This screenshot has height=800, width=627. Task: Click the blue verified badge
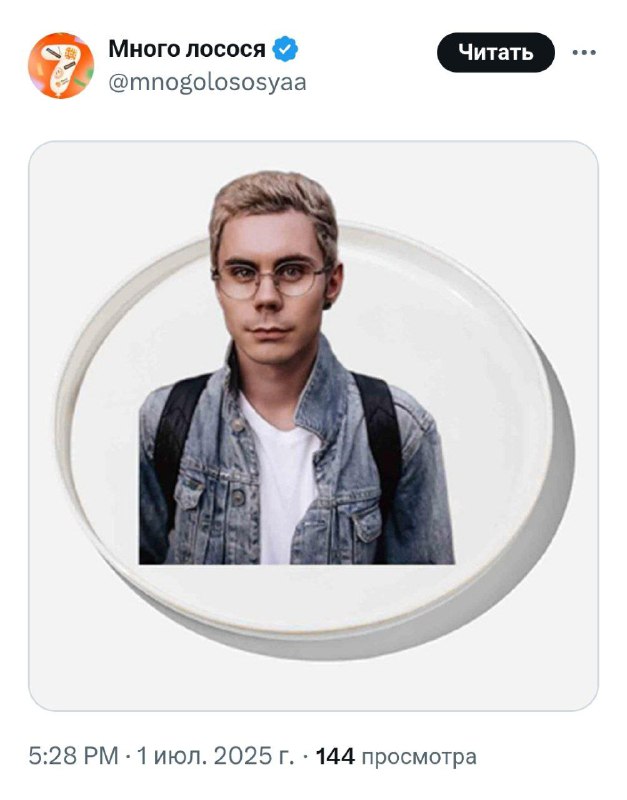tap(285, 49)
